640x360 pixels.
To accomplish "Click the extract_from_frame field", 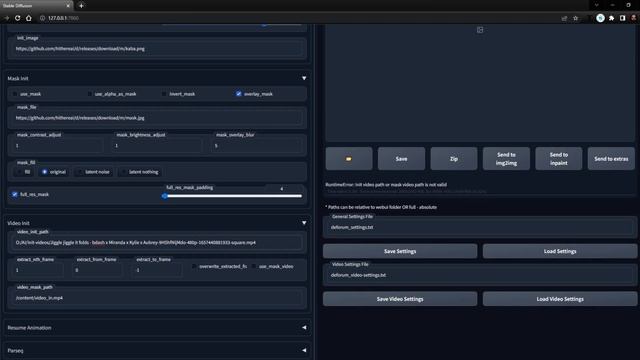I will [x=98, y=270].
